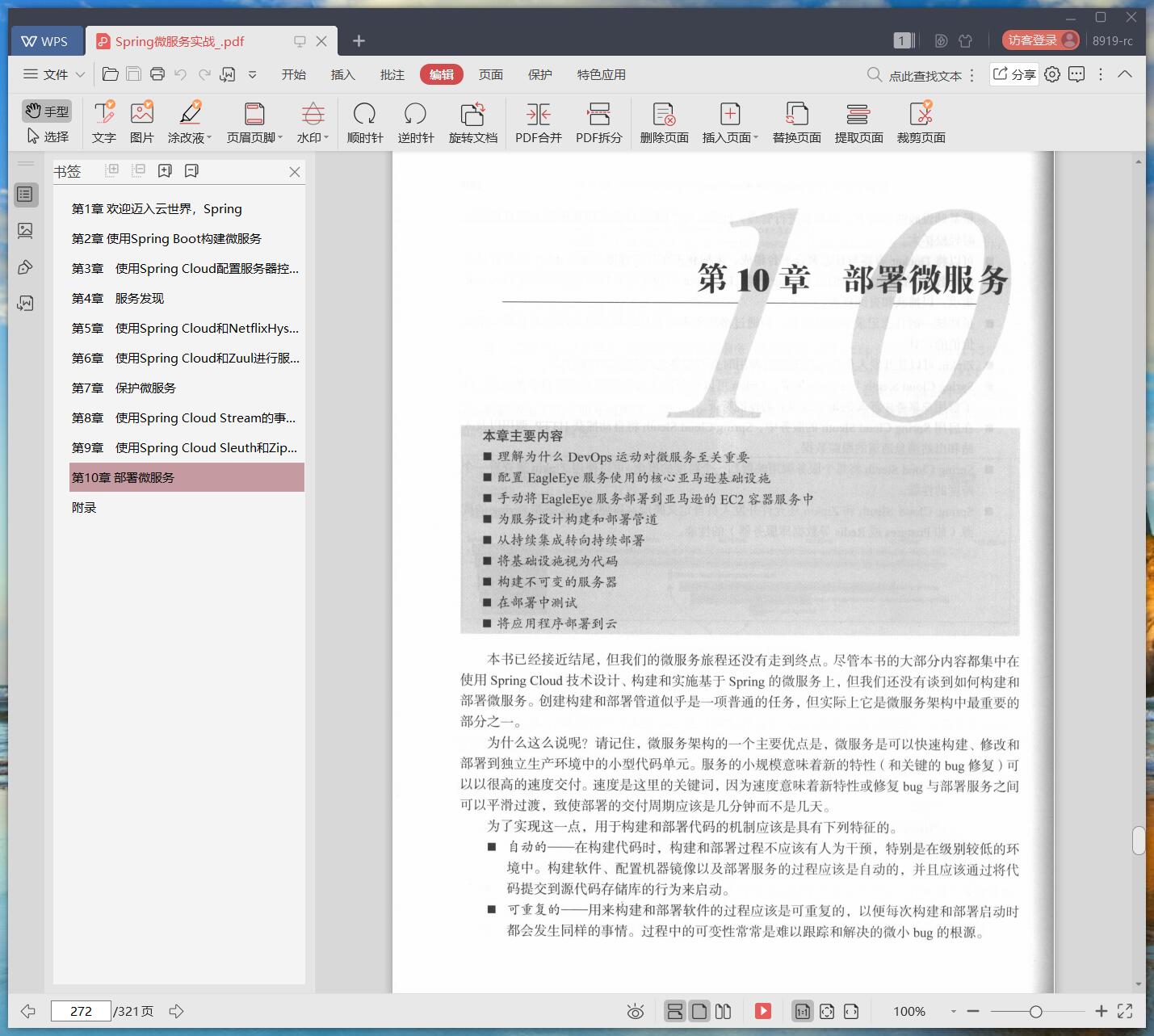Toggle actual size 1:1 view
Viewport: 1154px width, 1036px height.
(x=803, y=1011)
